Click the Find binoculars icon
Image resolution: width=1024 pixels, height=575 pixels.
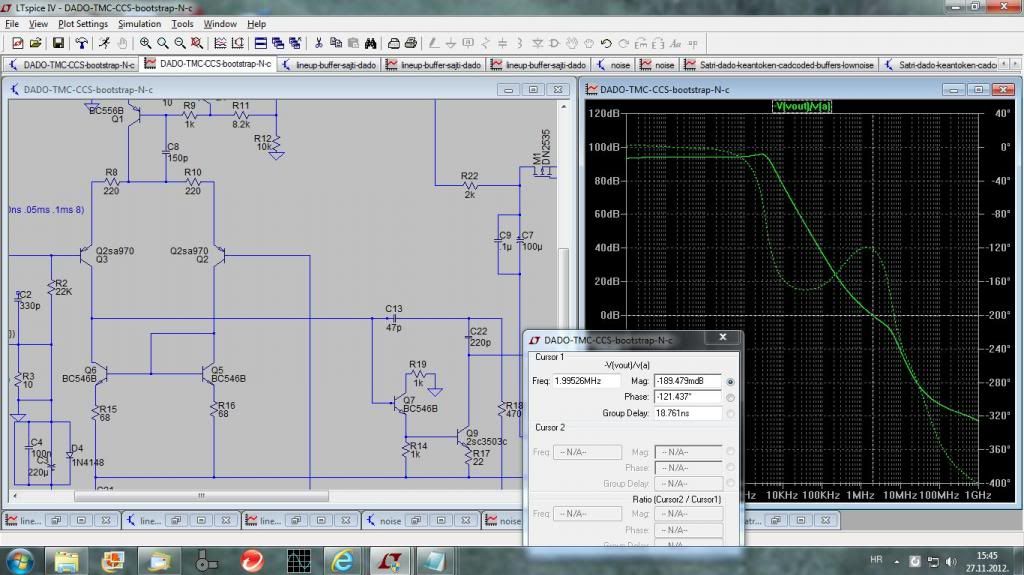pyautogui.click(x=370, y=43)
